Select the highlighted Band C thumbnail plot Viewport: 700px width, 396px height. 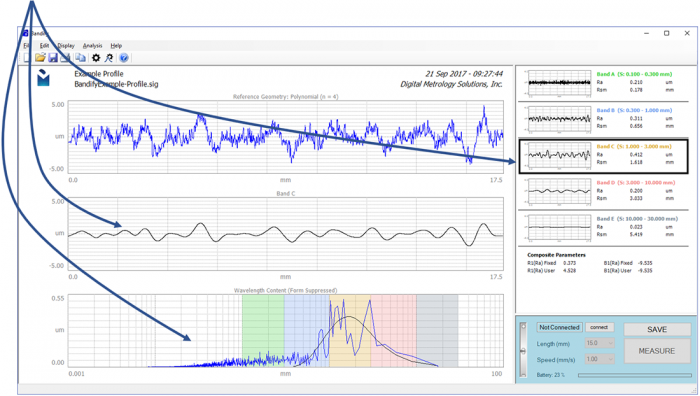tap(558, 155)
